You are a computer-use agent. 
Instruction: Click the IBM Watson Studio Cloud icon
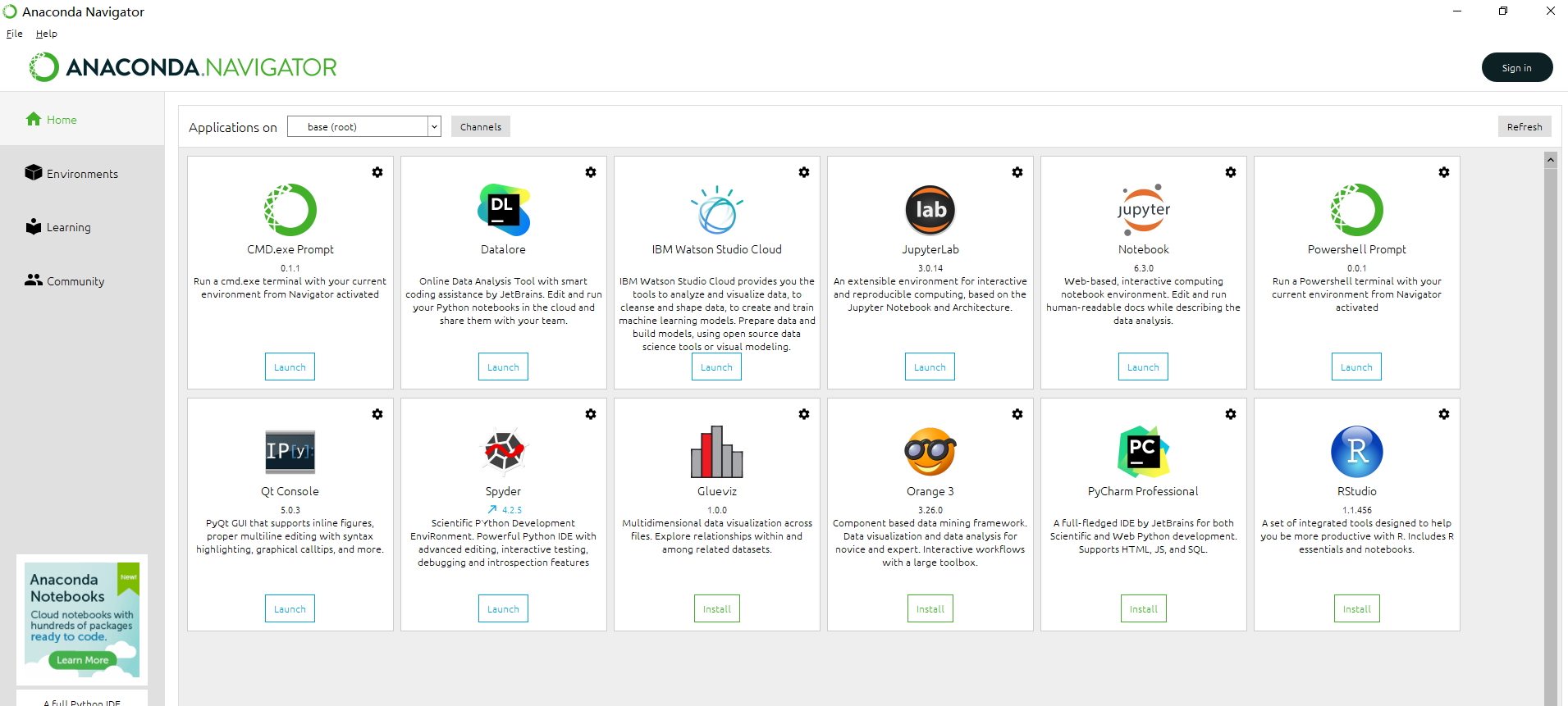717,210
